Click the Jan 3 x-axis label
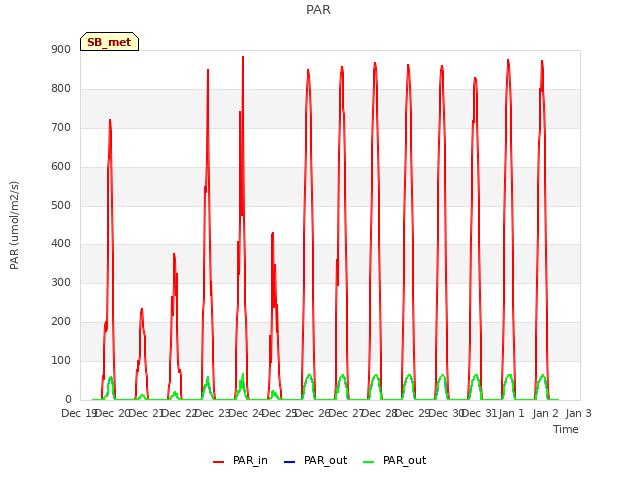 578,413
